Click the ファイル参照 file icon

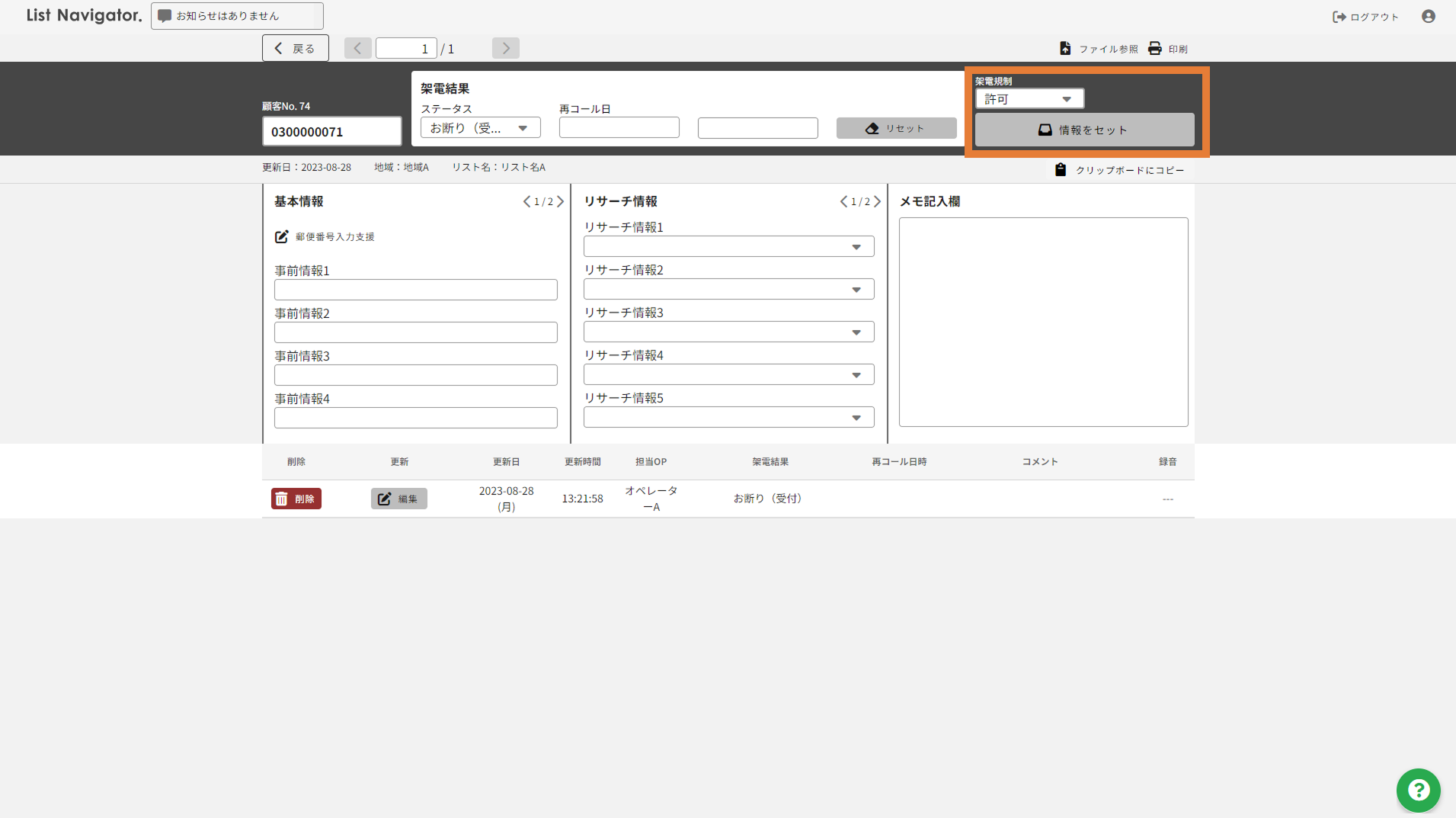(x=1065, y=49)
